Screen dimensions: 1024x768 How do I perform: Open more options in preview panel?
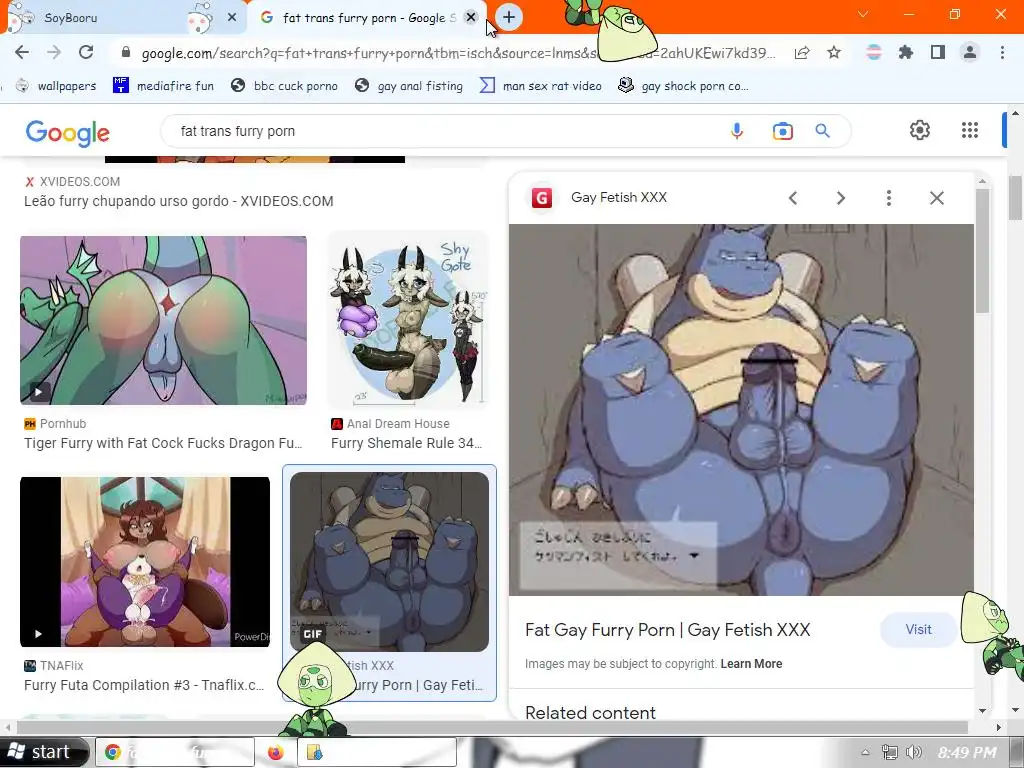point(889,198)
